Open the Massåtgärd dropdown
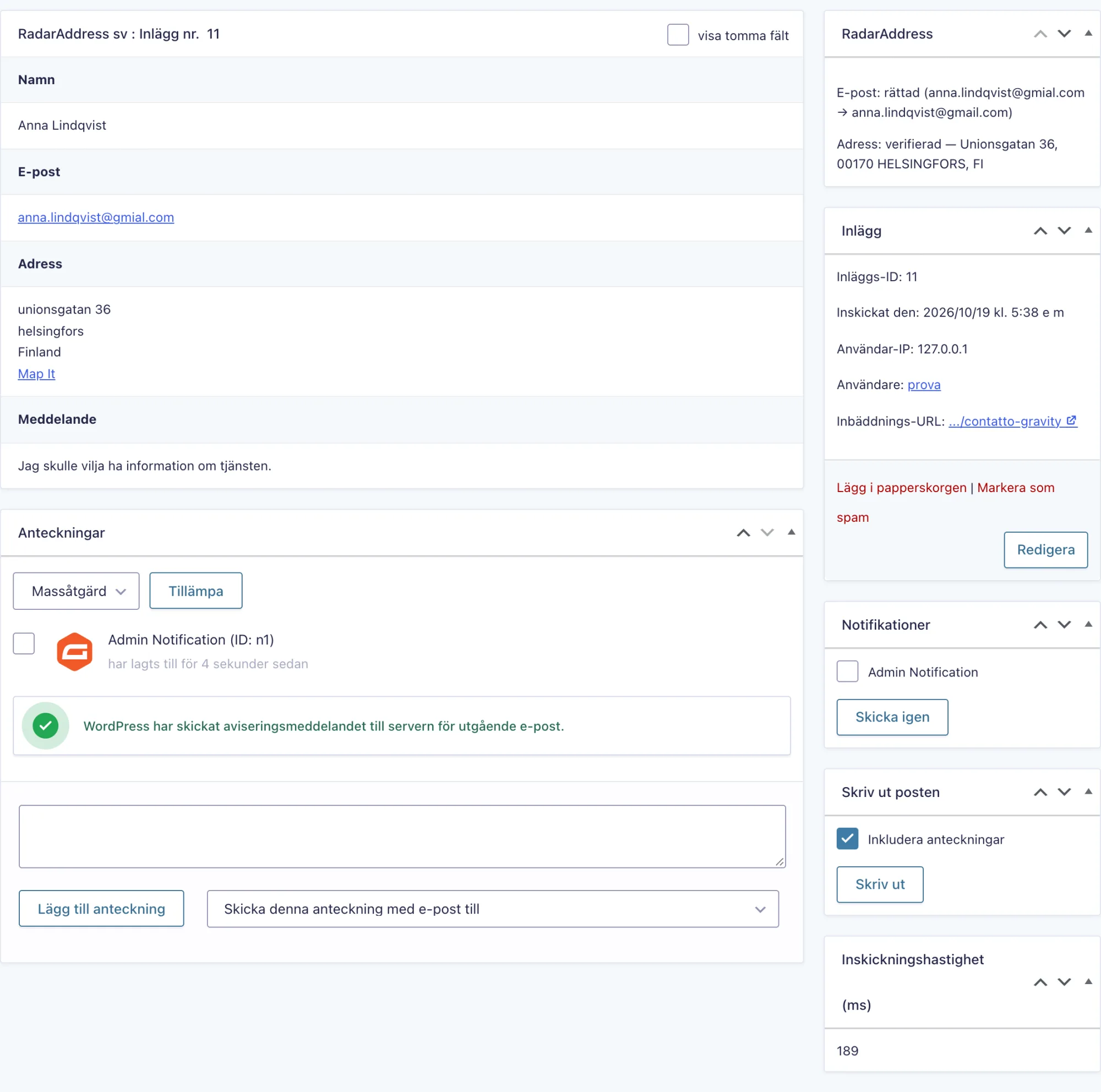 (x=77, y=591)
